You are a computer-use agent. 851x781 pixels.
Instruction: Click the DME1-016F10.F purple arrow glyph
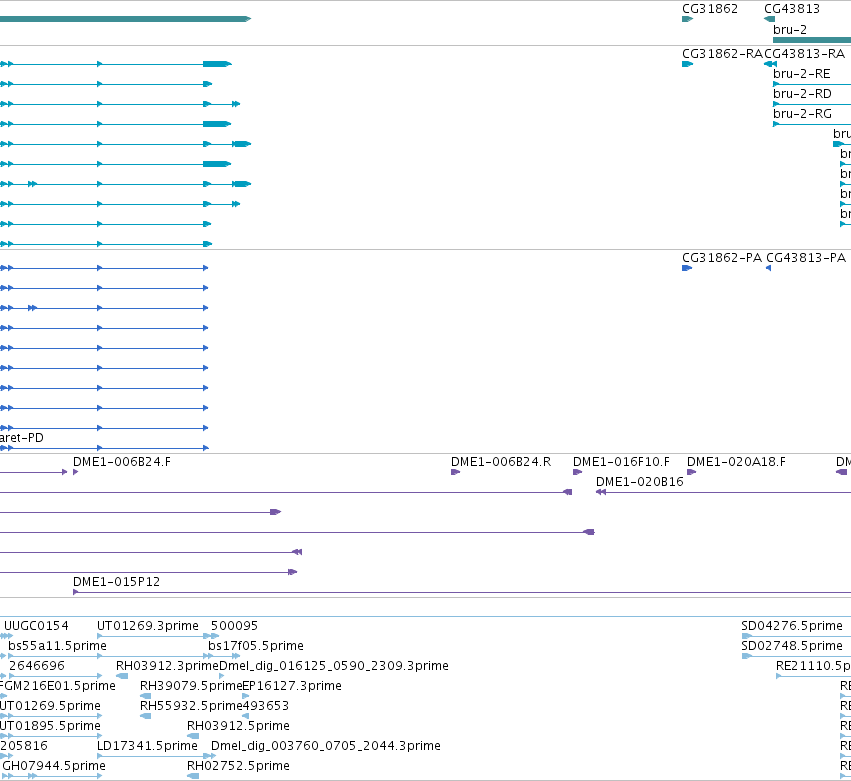pos(577,472)
